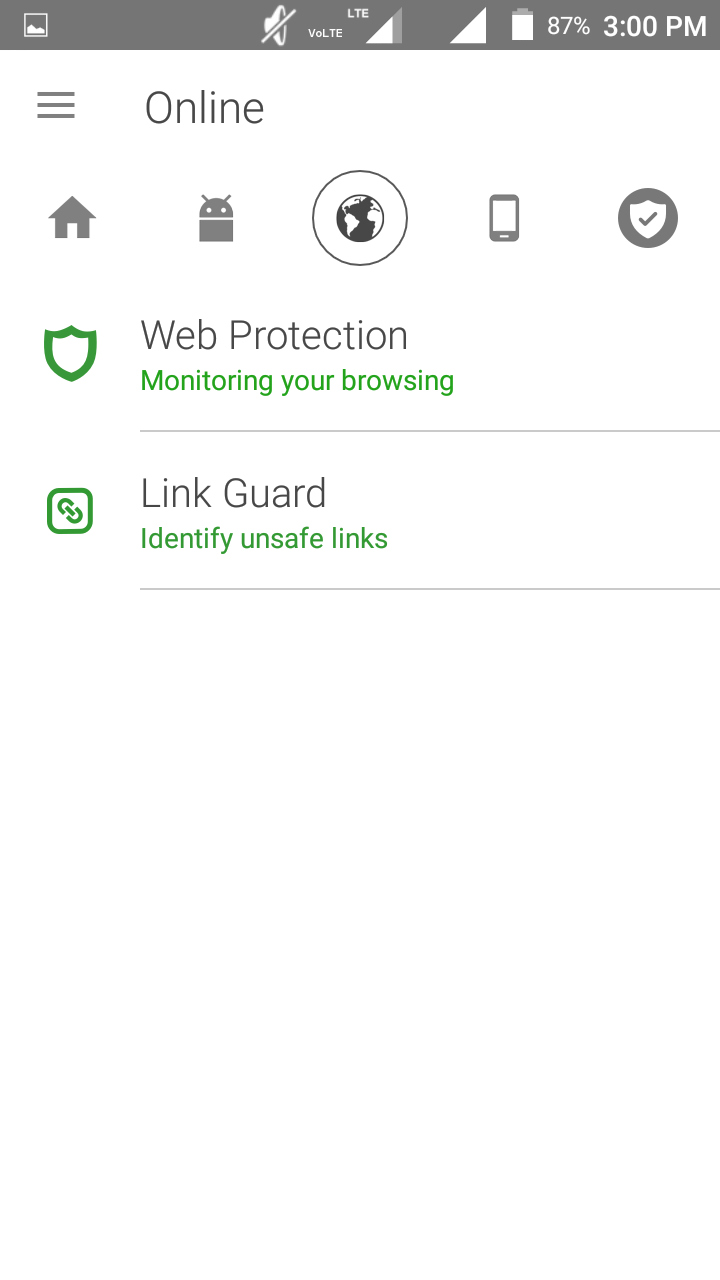
Task: Tap the 3:00 PM clock
Action: 655,26
